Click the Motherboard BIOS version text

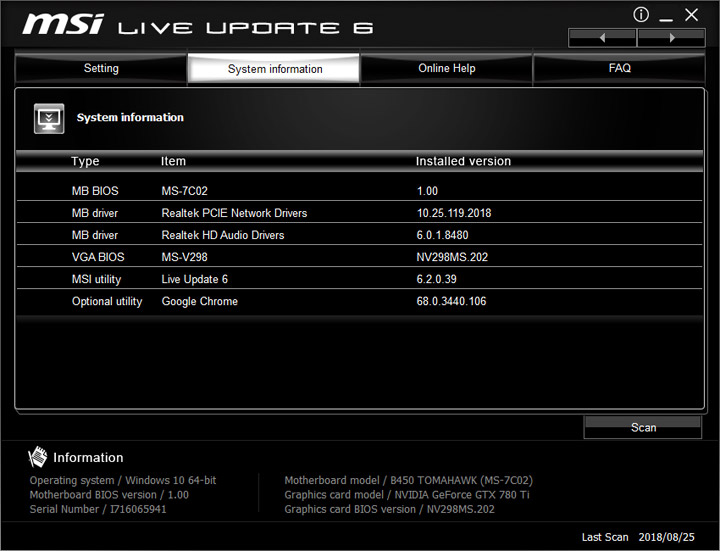(x=109, y=495)
